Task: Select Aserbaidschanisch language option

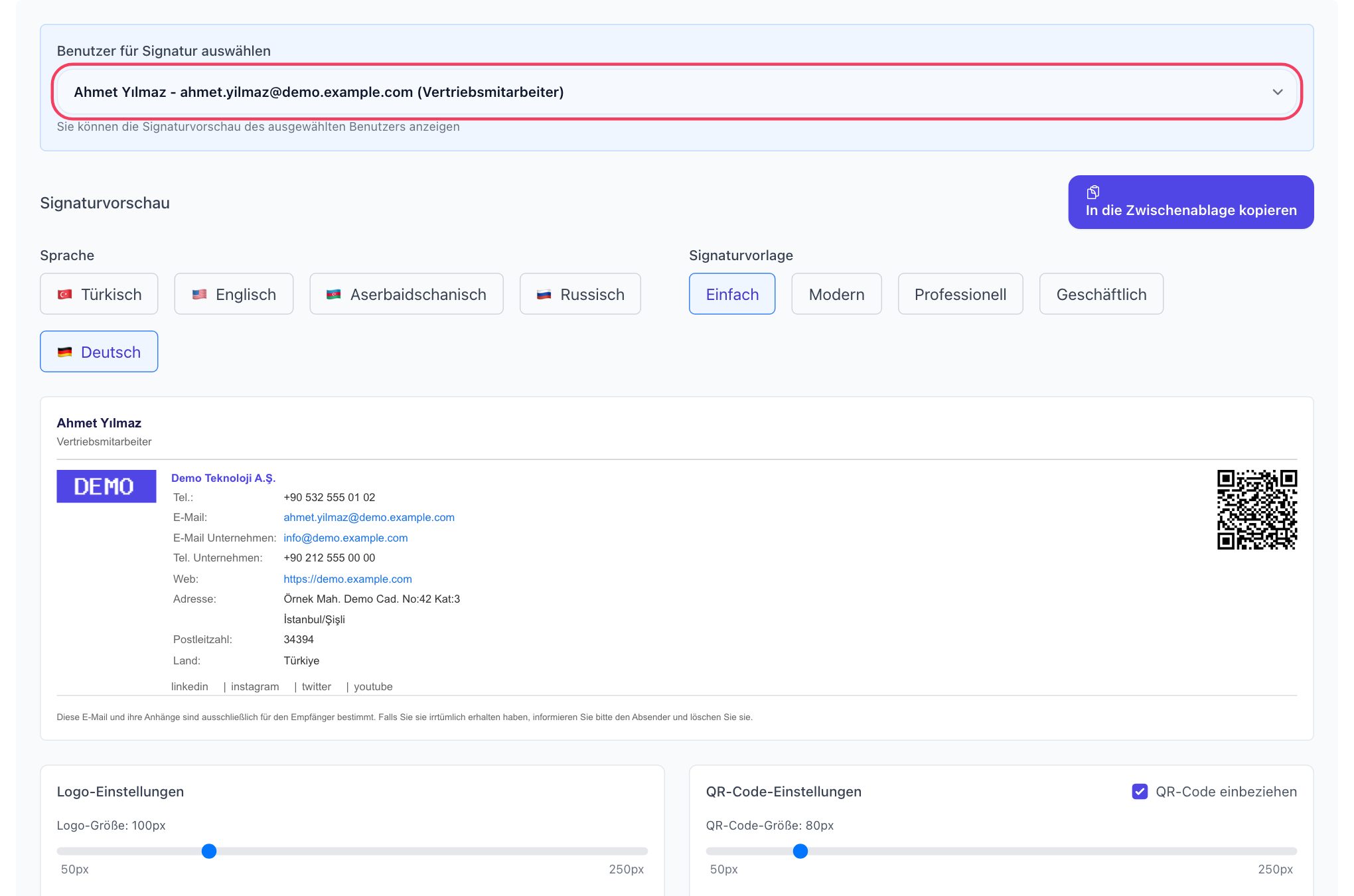Action: 406,293
